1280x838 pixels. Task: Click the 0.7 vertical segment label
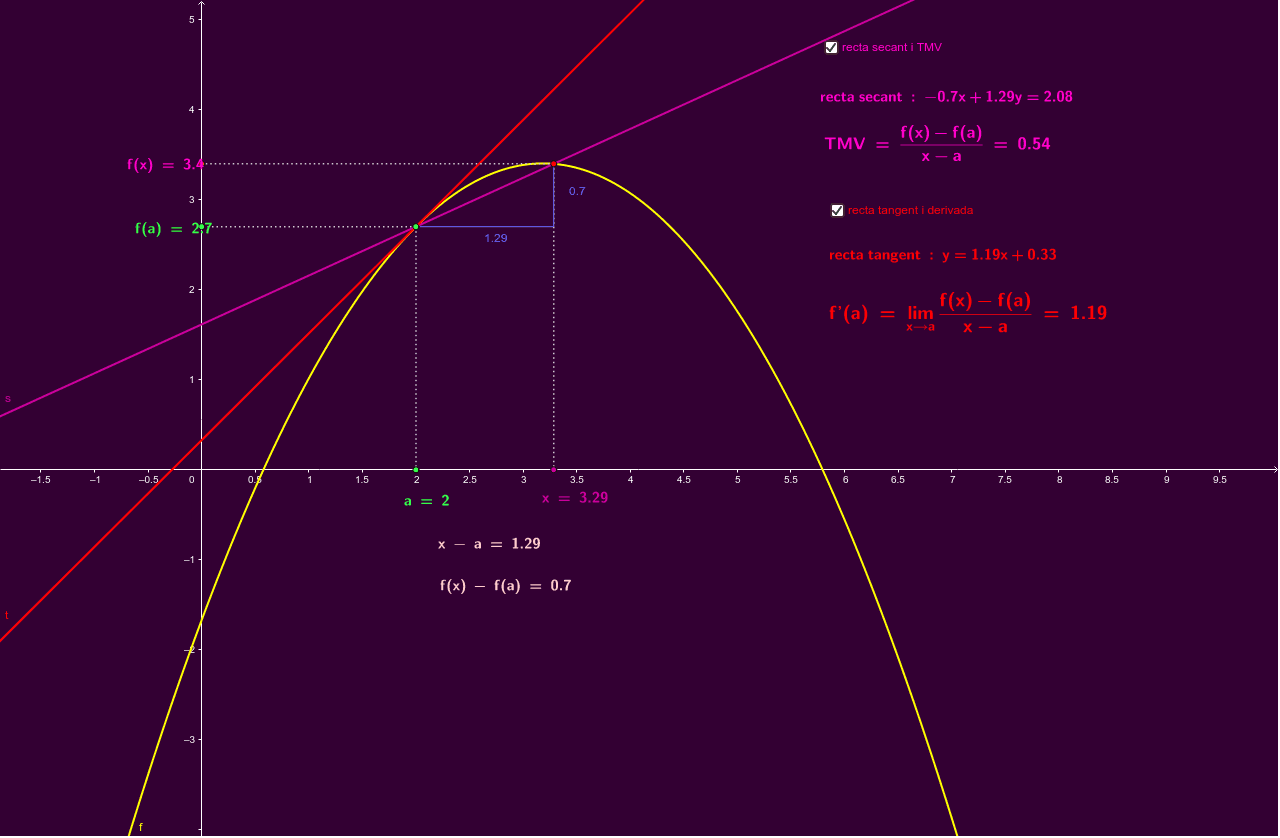click(x=577, y=190)
